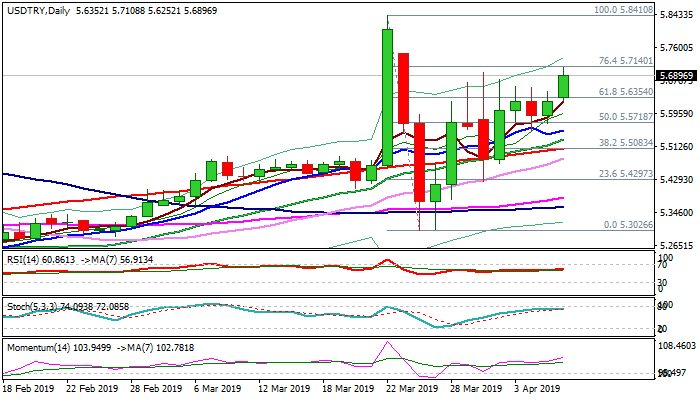Click the 0.0 Fibonacci level label
This screenshot has width=700, height=400.
(628, 225)
